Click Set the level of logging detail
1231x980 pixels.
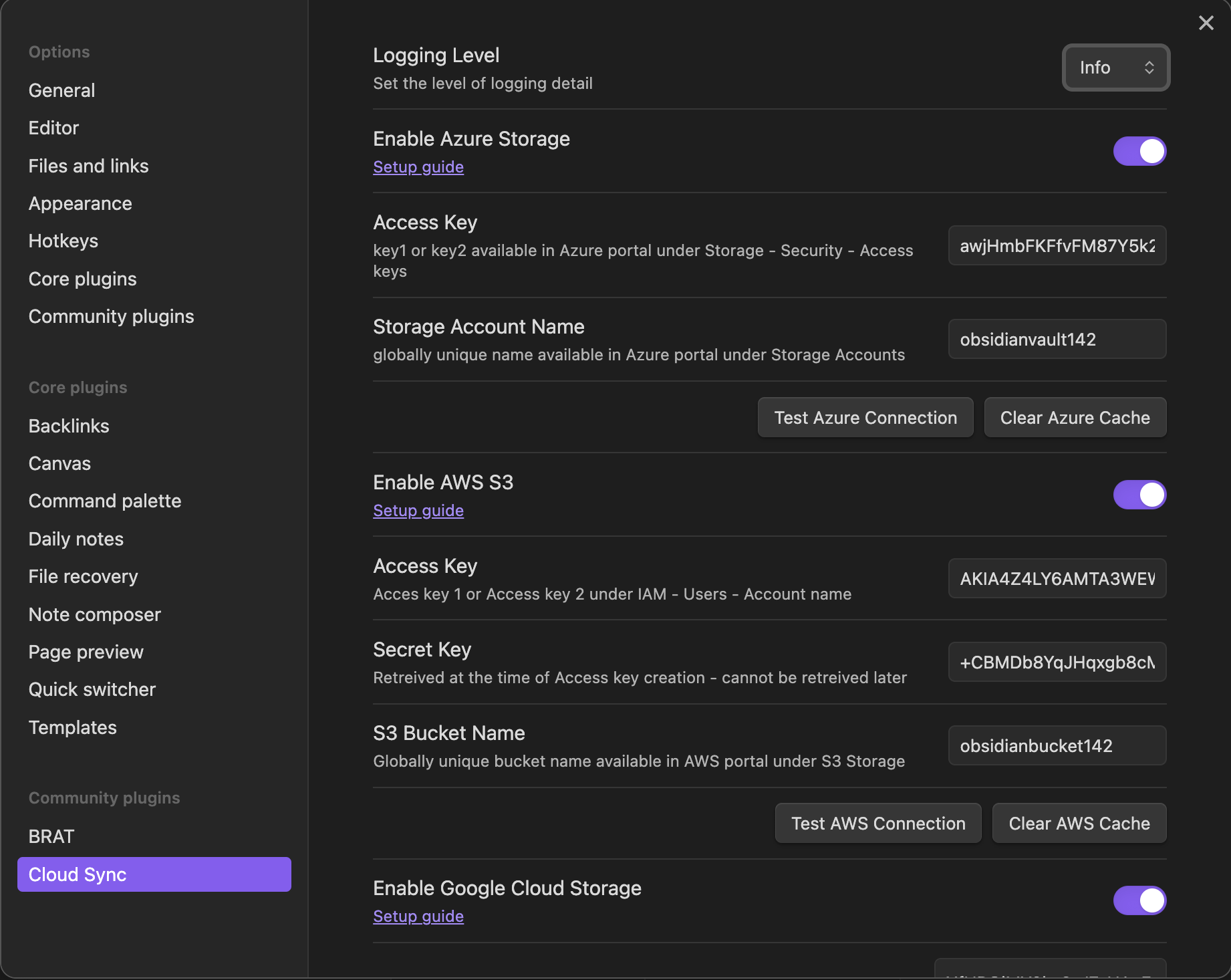click(x=483, y=84)
